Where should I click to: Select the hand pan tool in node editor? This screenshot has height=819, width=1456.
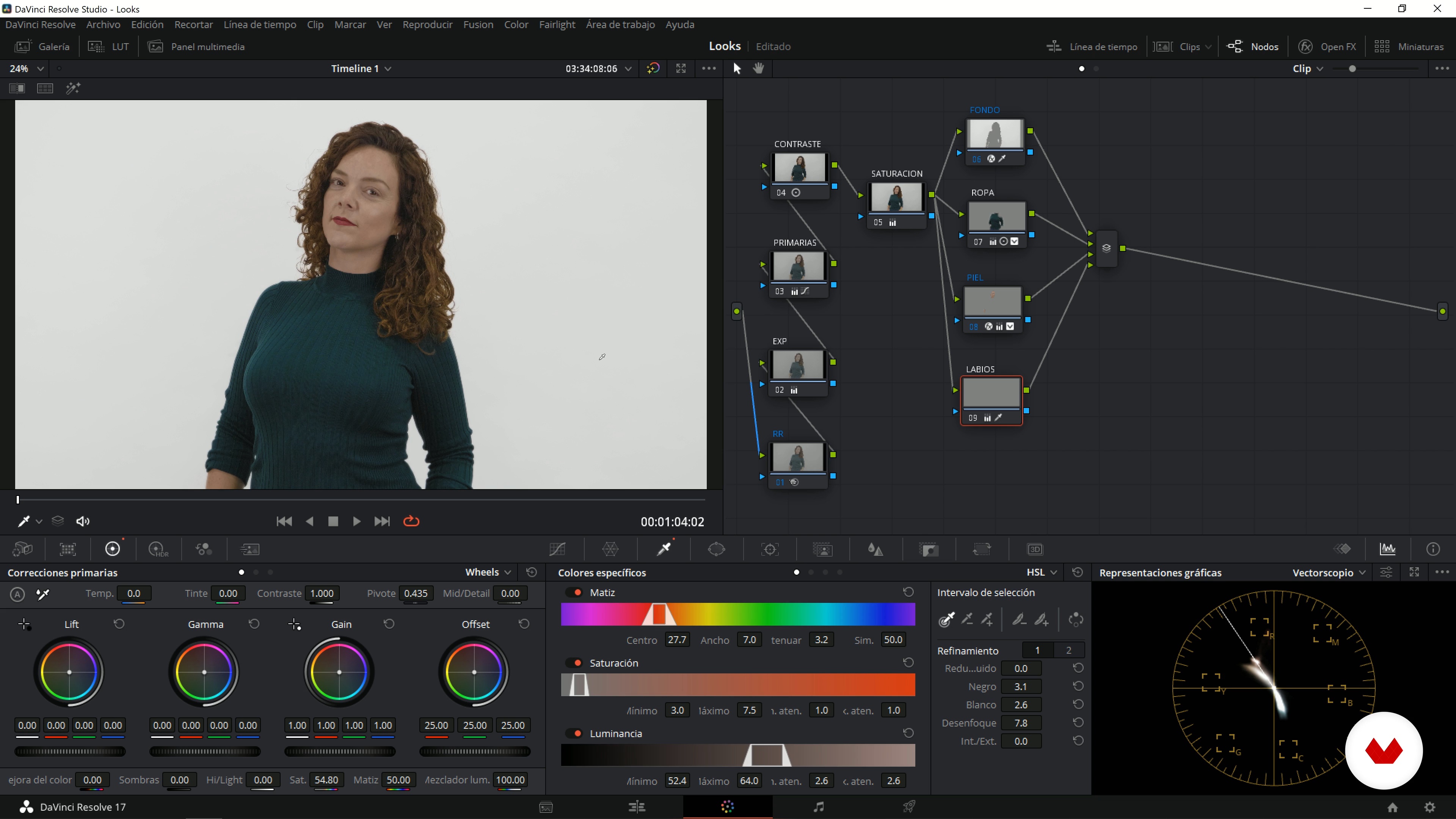(x=758, y=68)
